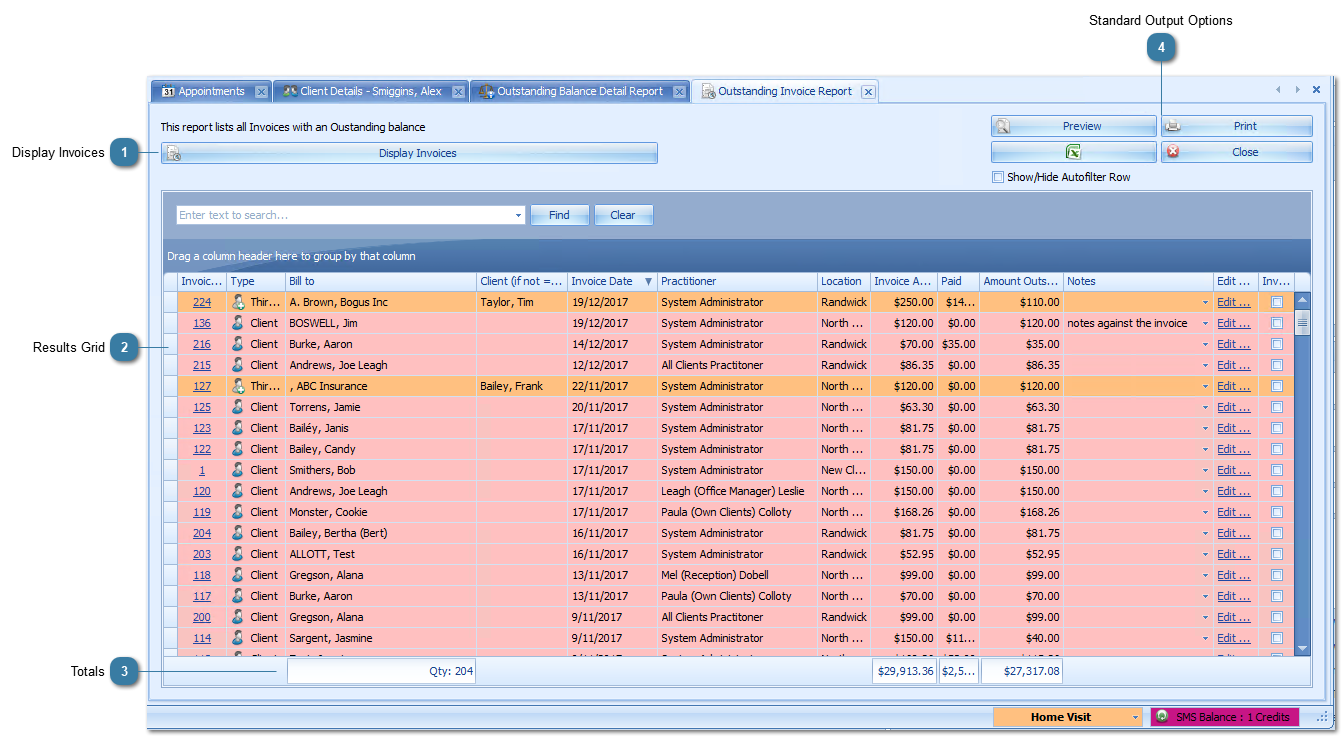Screen dimensions: 1344x739
Task: Click the grid scrollbar down arrow
Action: (x=1303, y=649)
